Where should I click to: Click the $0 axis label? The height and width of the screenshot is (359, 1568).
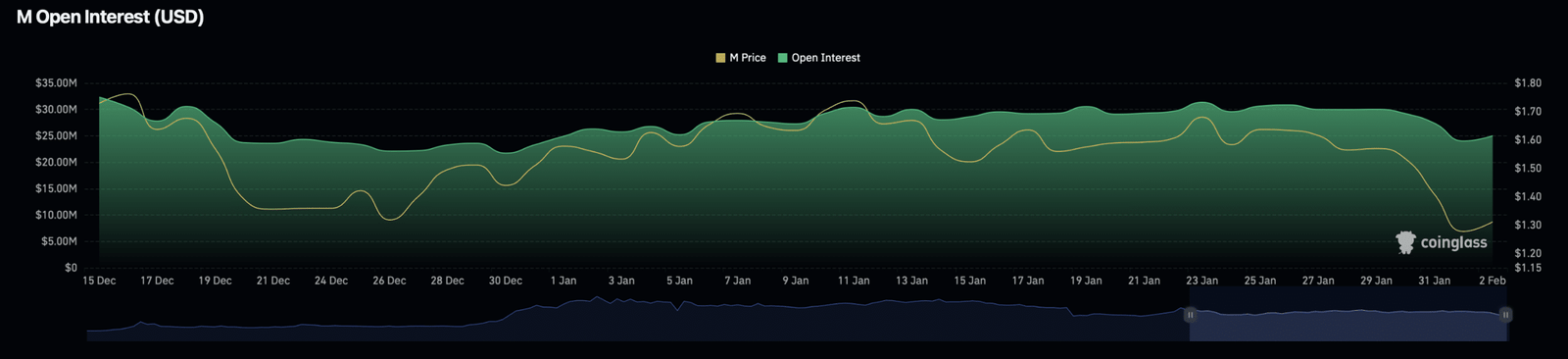pyautogui.click(x=71, y=268)
